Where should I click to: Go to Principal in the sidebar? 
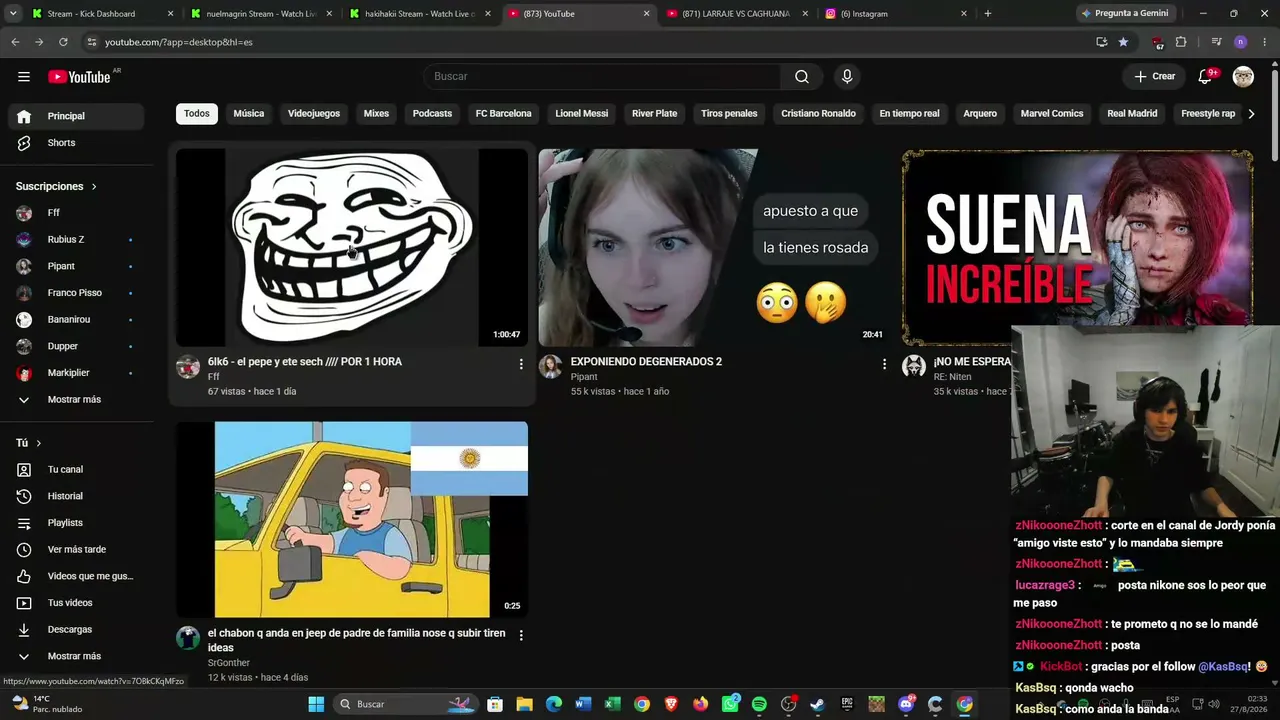[x=76, y=116]
